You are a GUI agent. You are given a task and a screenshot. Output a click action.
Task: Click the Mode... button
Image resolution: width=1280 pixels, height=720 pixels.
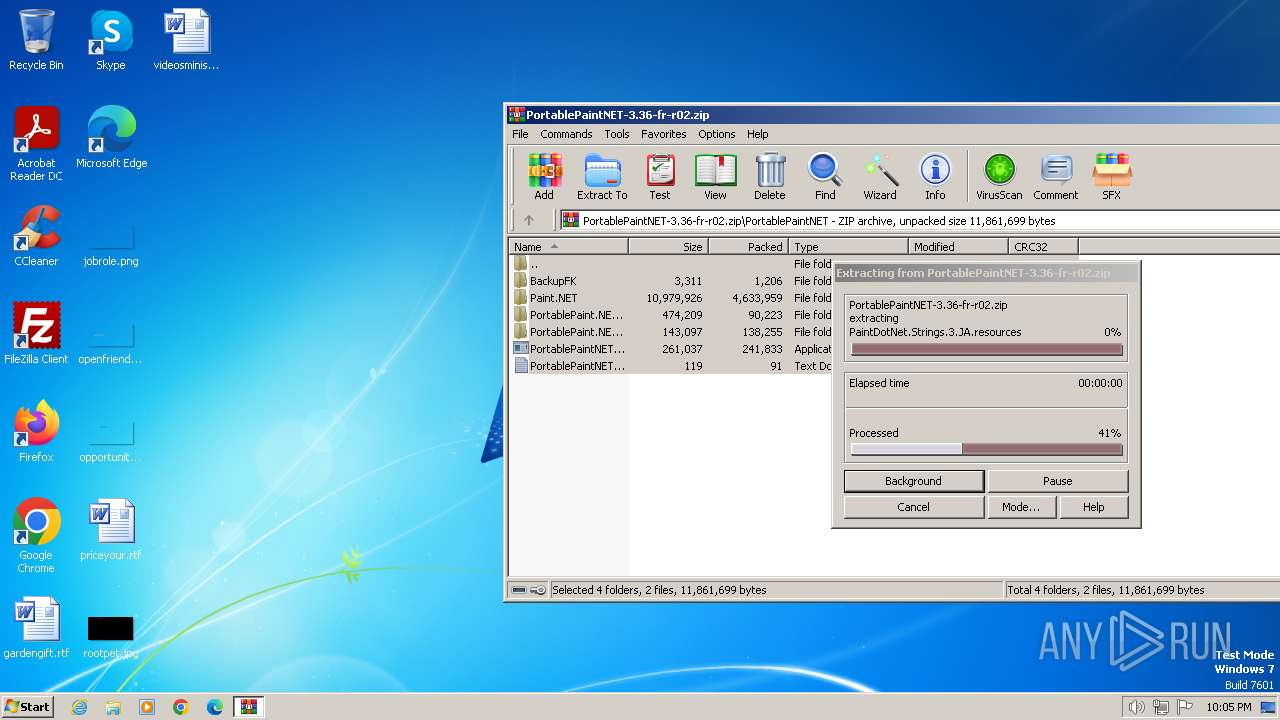coord(1021,507)
